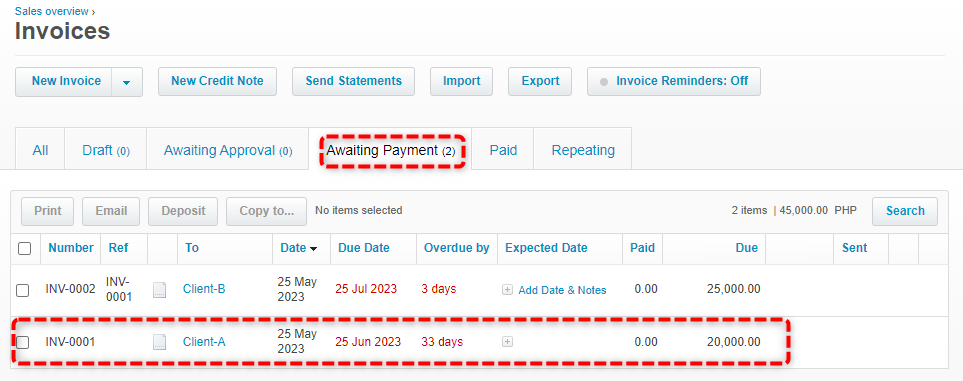Open the Client-B link
Viewport: 963px width, 381px height.
click(x=204, y=289)
